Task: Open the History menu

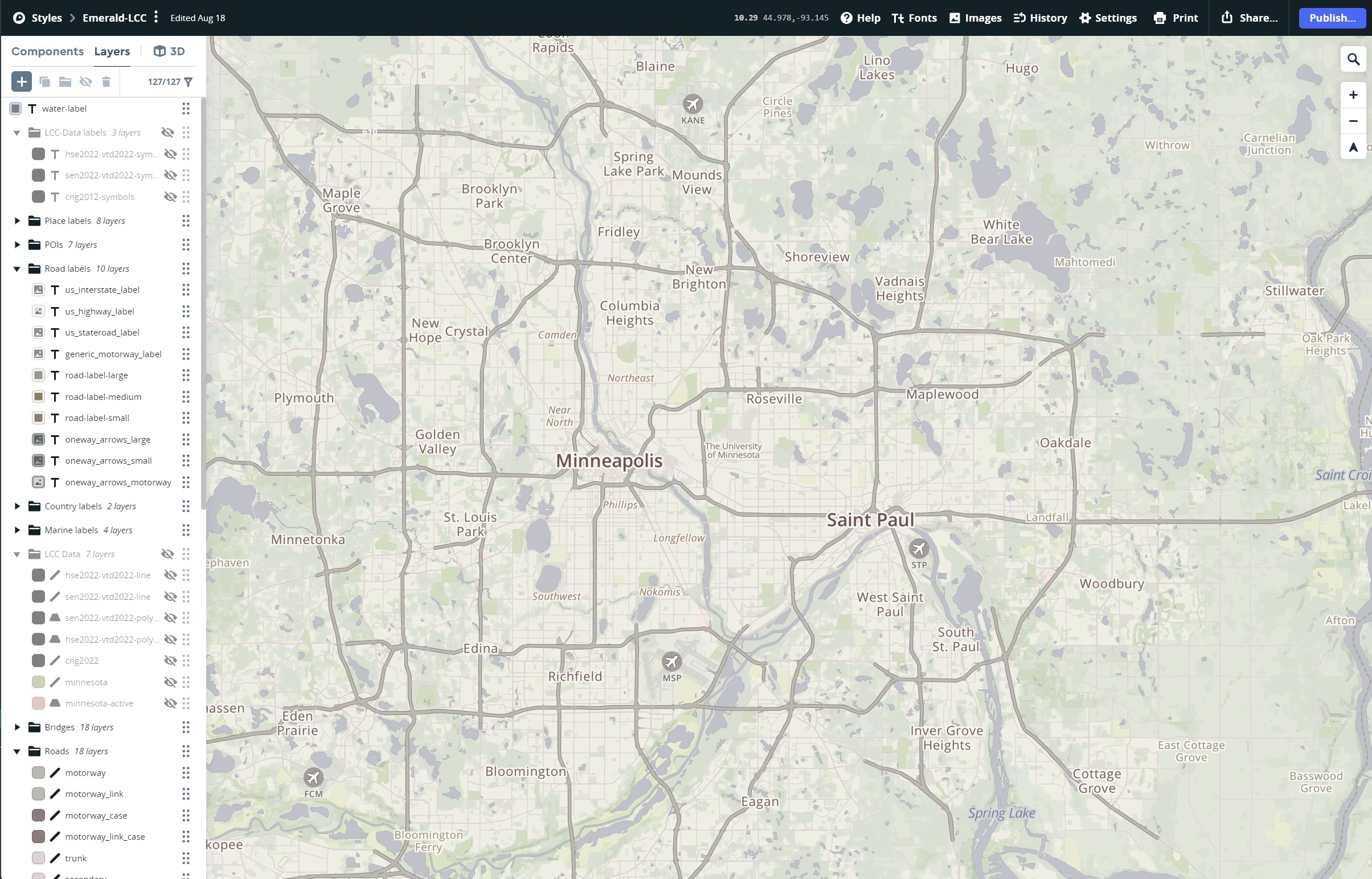Action: (x=1039, y=18)
